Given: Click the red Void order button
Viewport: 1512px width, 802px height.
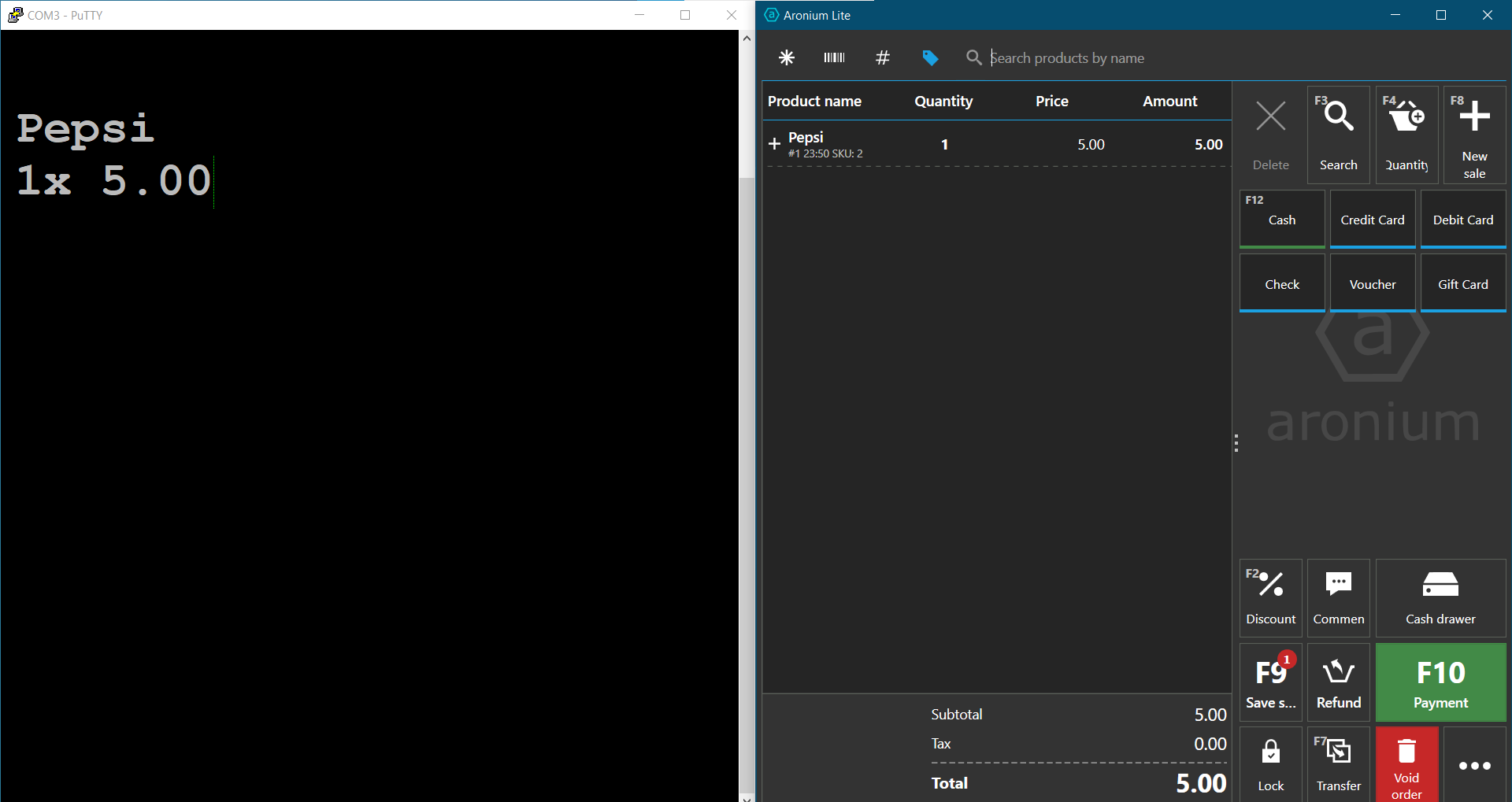Looking at the screenshot, I should (x=1406, y=764).
